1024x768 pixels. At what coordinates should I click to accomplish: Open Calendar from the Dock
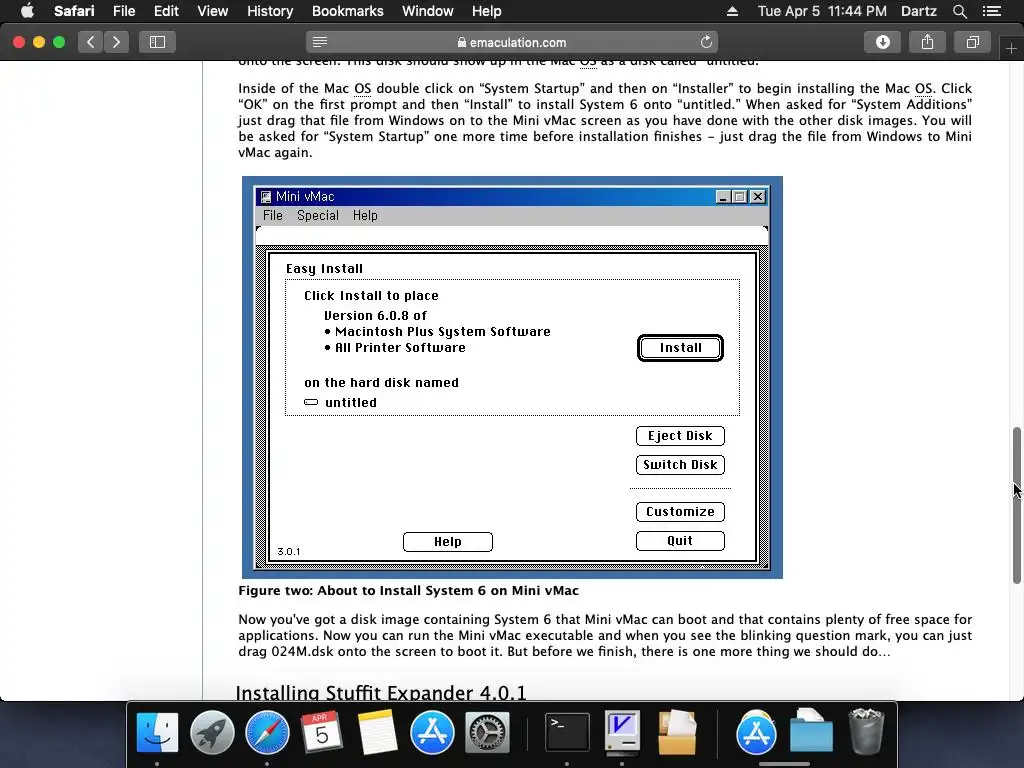point(322,732)
